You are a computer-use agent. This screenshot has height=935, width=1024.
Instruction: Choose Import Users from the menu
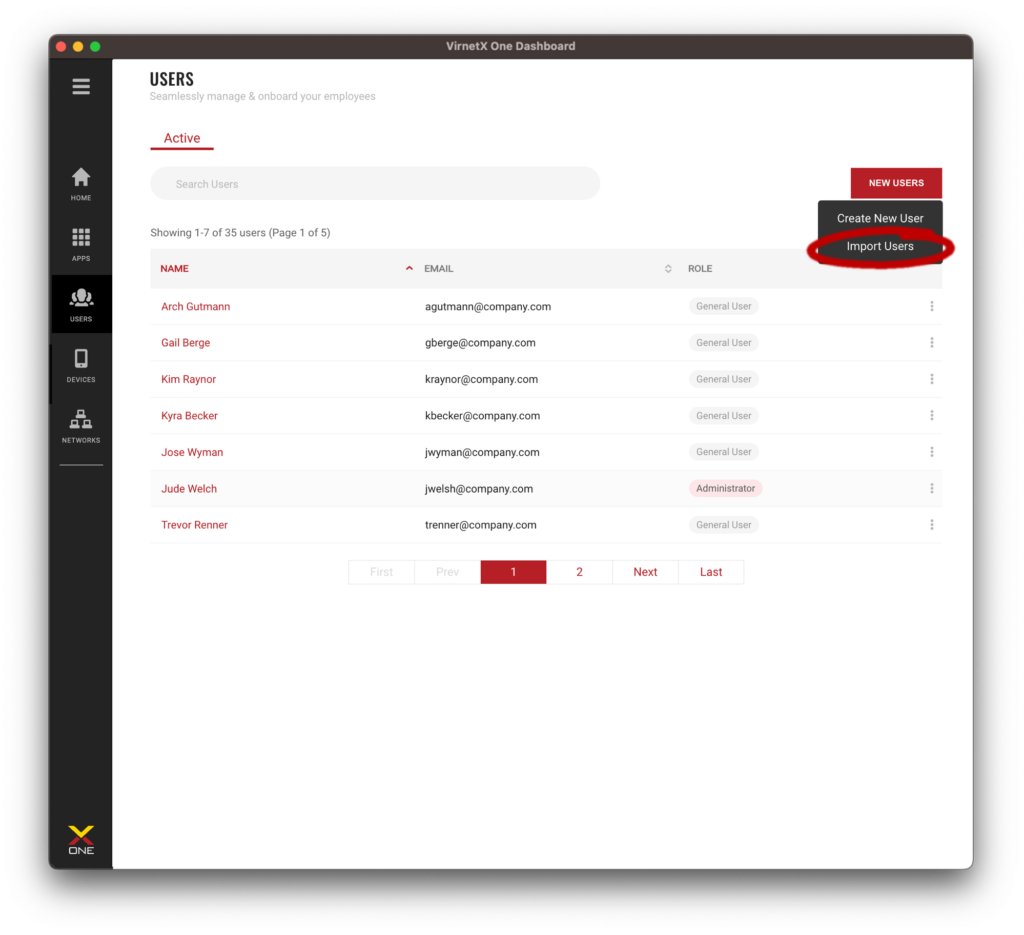tap(880, 247)
